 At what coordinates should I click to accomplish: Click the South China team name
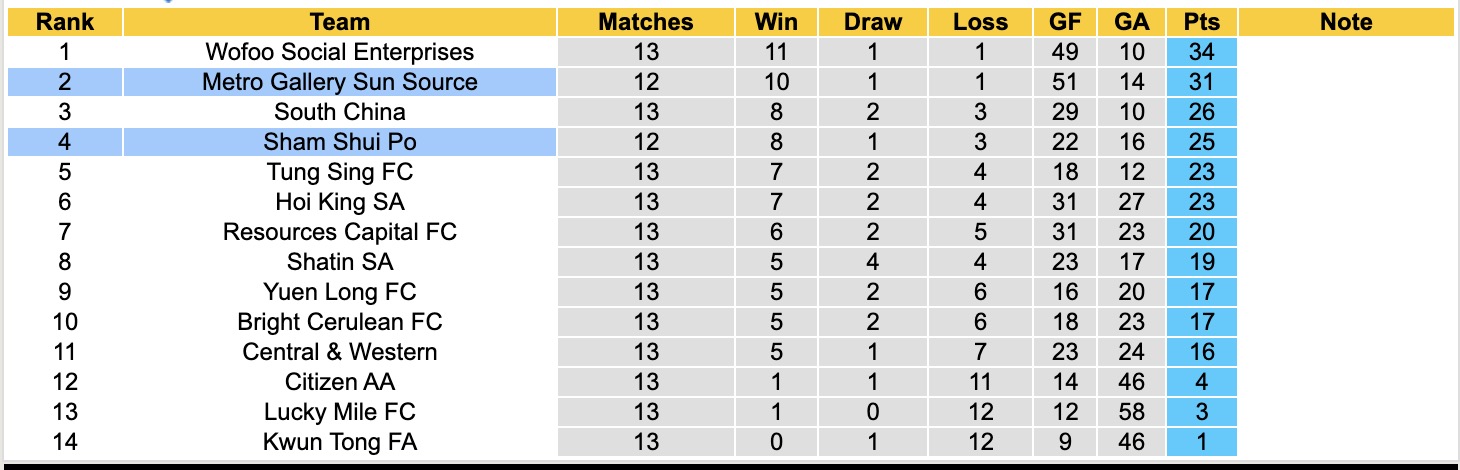click(x=340, y=112)
